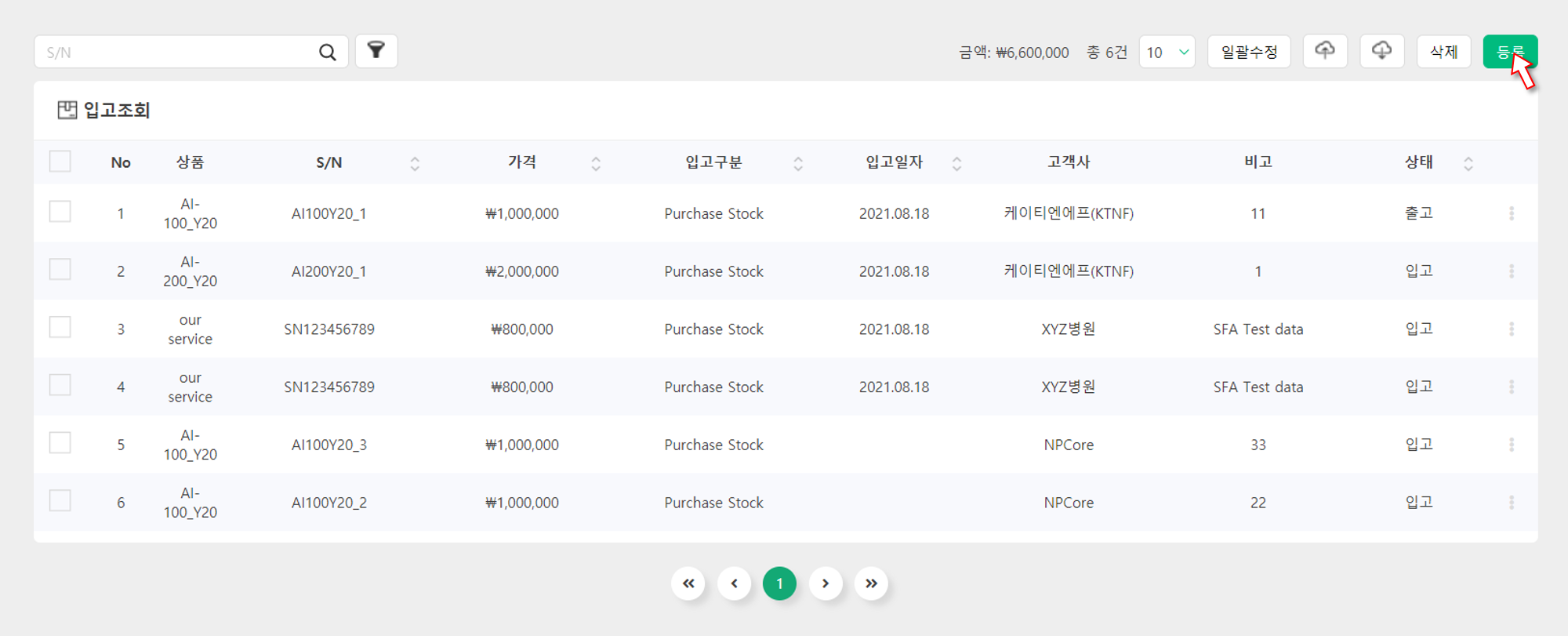Viewport: 1568px width, 636px height.
Task: Check the box for row AI100Y20_1
Action: (60, 212)
